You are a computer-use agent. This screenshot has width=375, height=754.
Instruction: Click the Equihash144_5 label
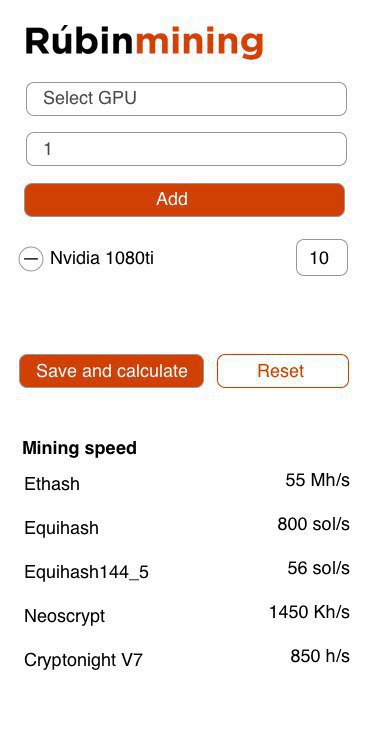[87, 572]
